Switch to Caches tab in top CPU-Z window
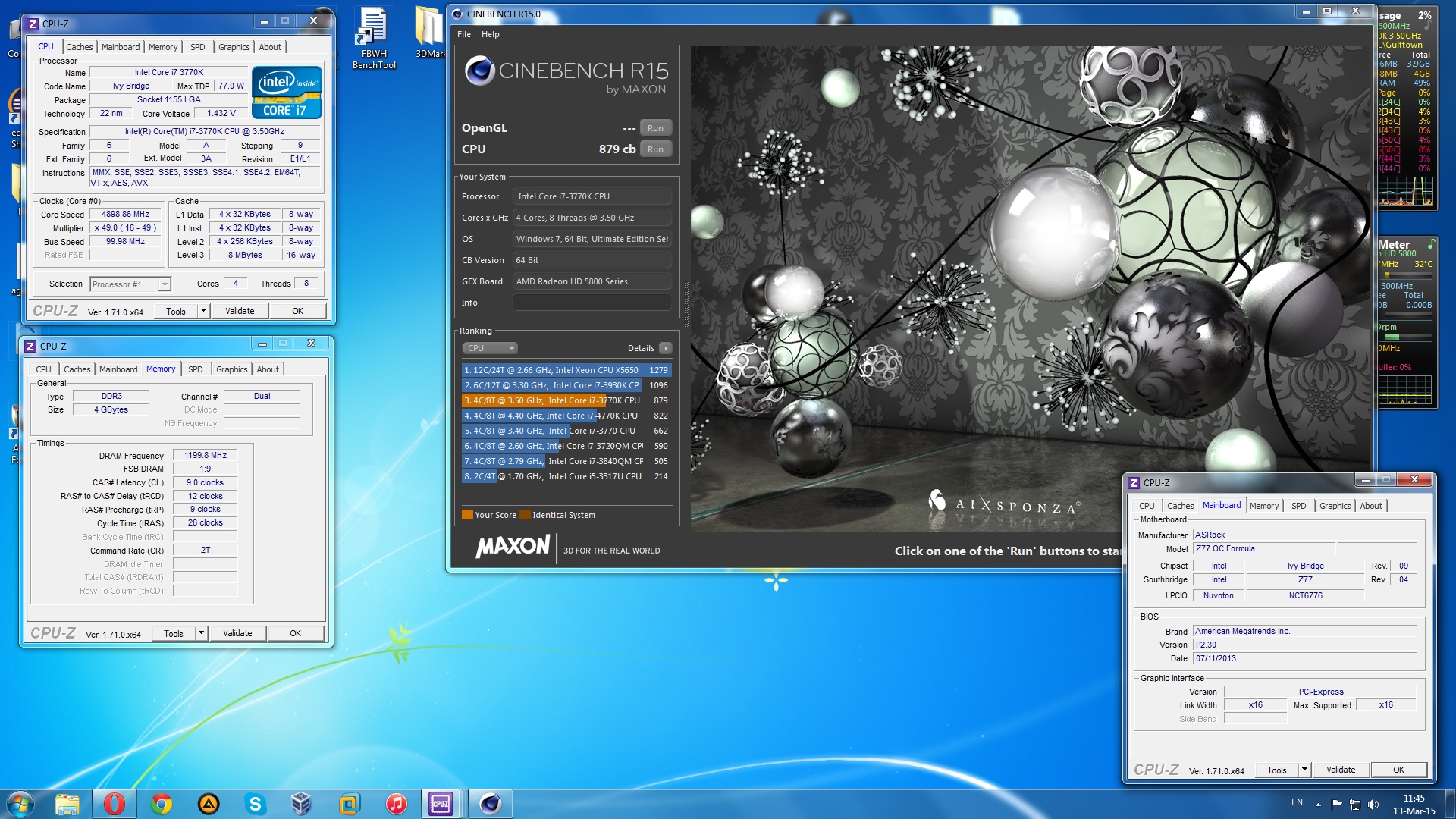The height and width of the screenshot is (819, 1456). pos(80,47)
